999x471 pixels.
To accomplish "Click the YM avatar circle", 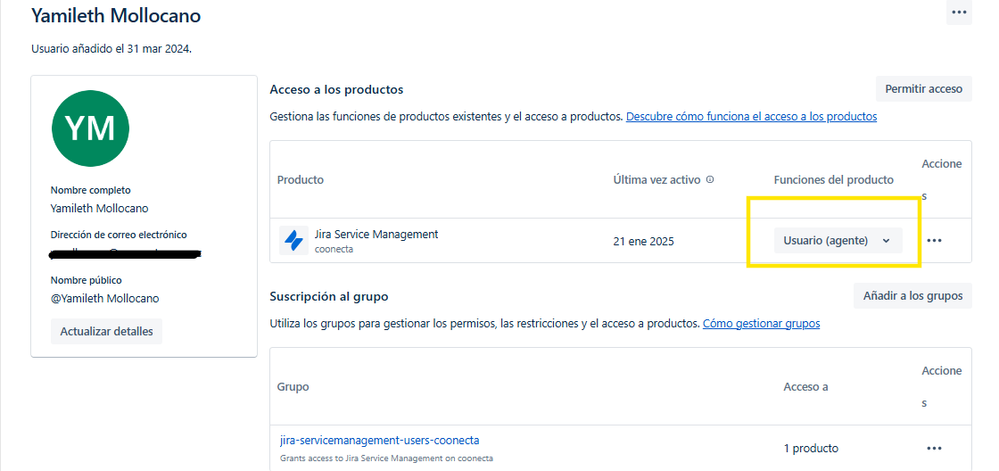I will (x=90, y=128).
